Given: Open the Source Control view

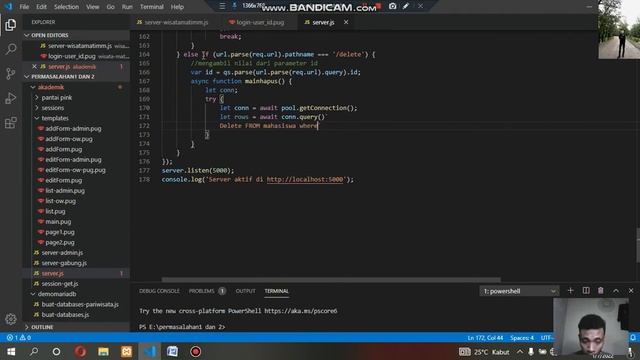Looking at the screenshot, I should coord(11,74).
